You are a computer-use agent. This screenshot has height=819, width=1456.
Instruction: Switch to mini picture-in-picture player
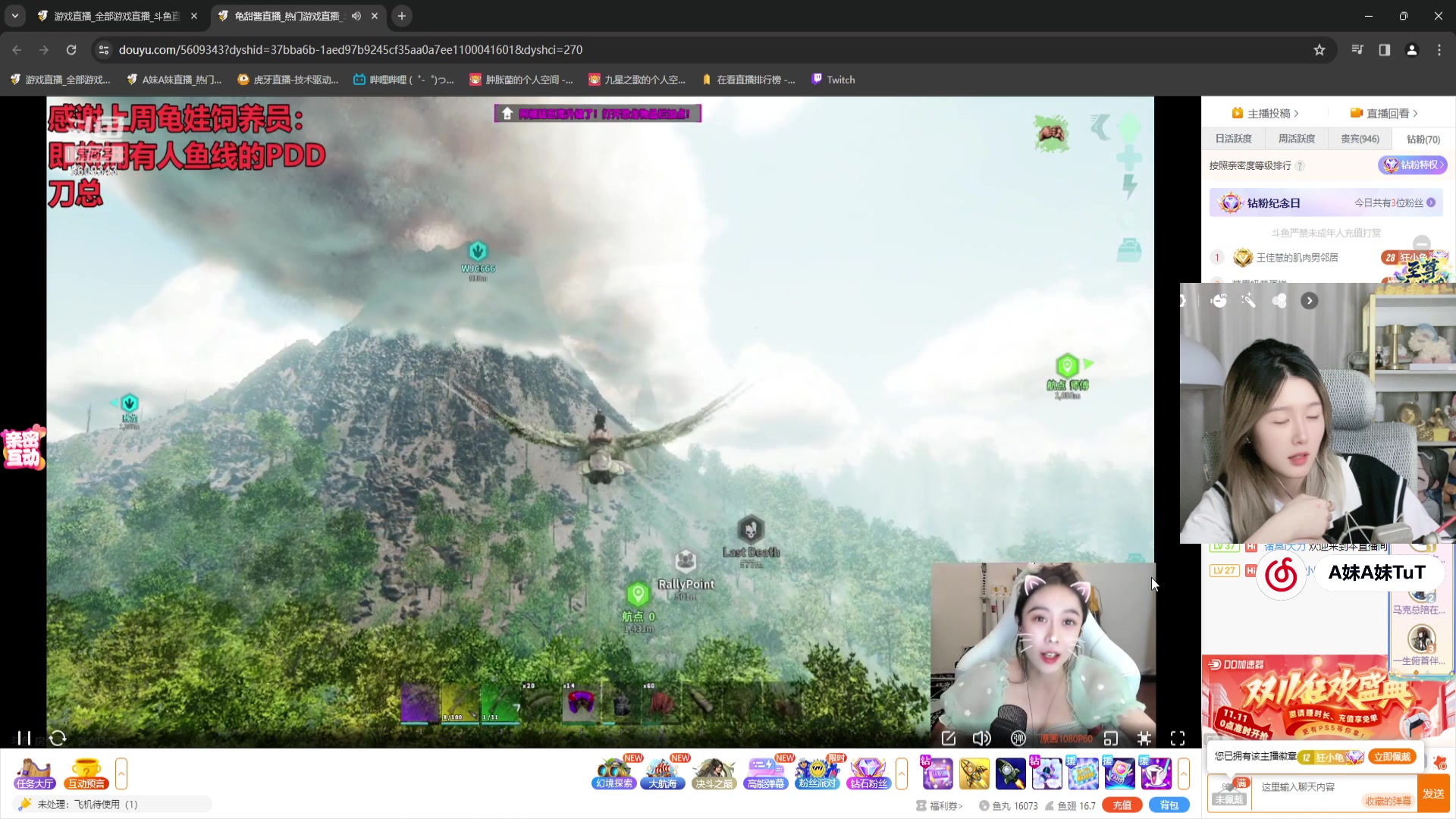click(1111, 738)
